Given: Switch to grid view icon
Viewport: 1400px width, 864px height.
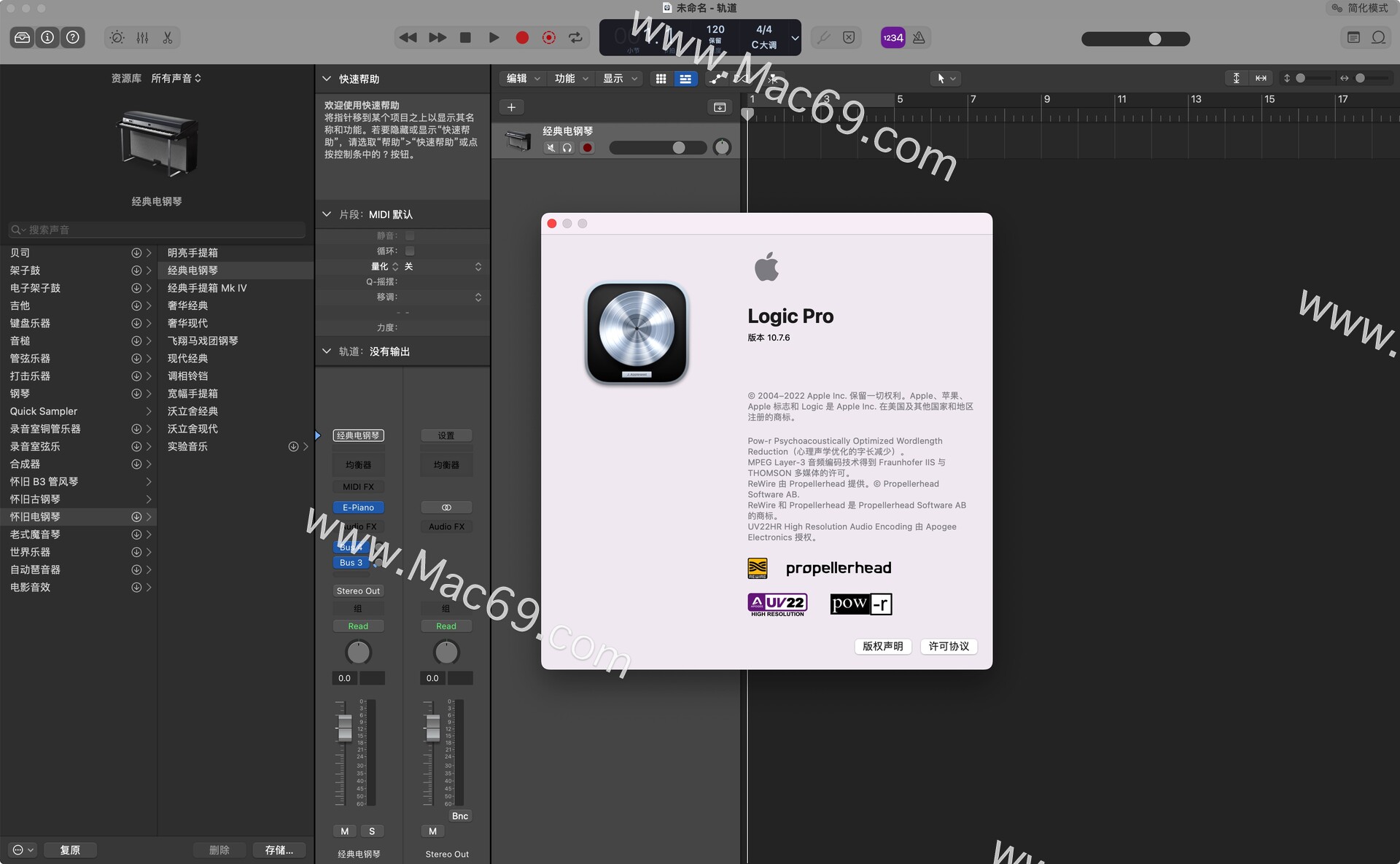Looking at the screenshot, I should coord(661,79).
